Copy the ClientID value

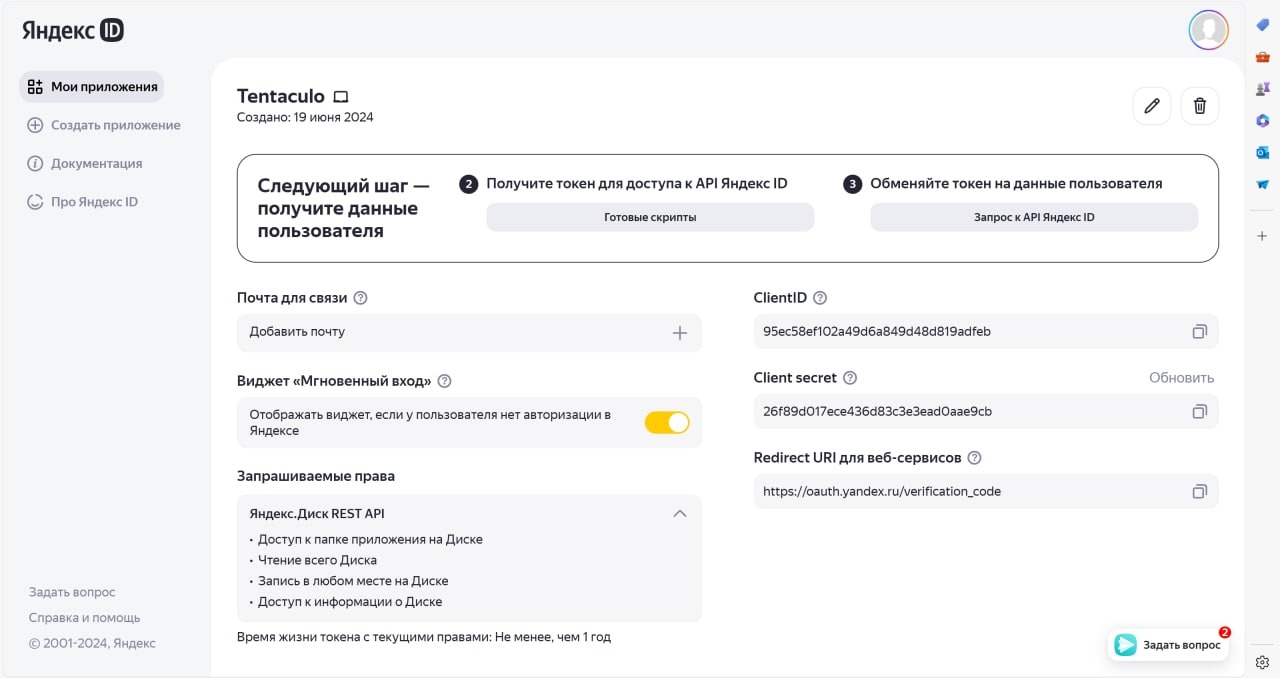point(1200,331)
